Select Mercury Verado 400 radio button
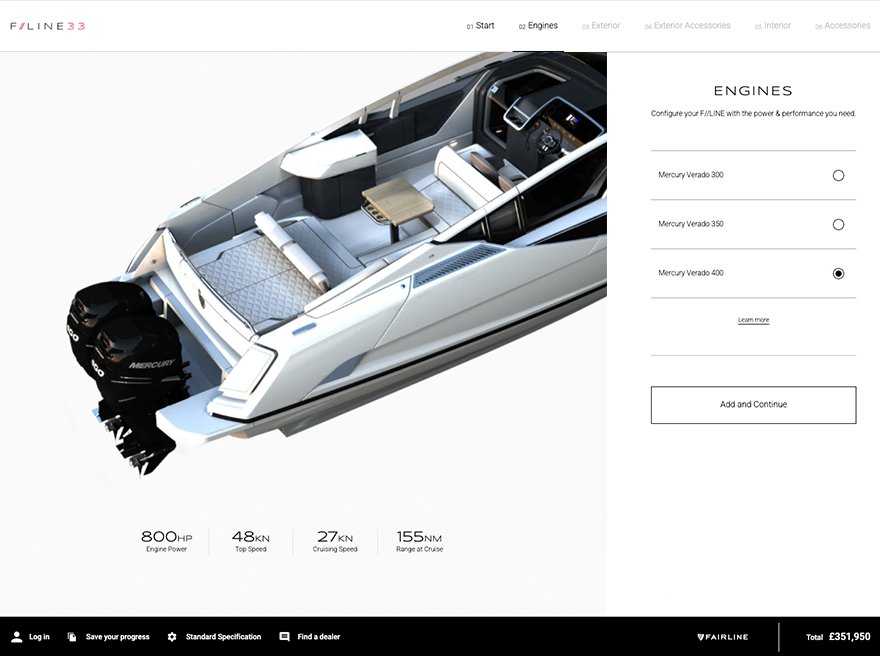Image resolution: width=880 pixels, height=656 pixels. pyautogui.click(x=838, y=273)
